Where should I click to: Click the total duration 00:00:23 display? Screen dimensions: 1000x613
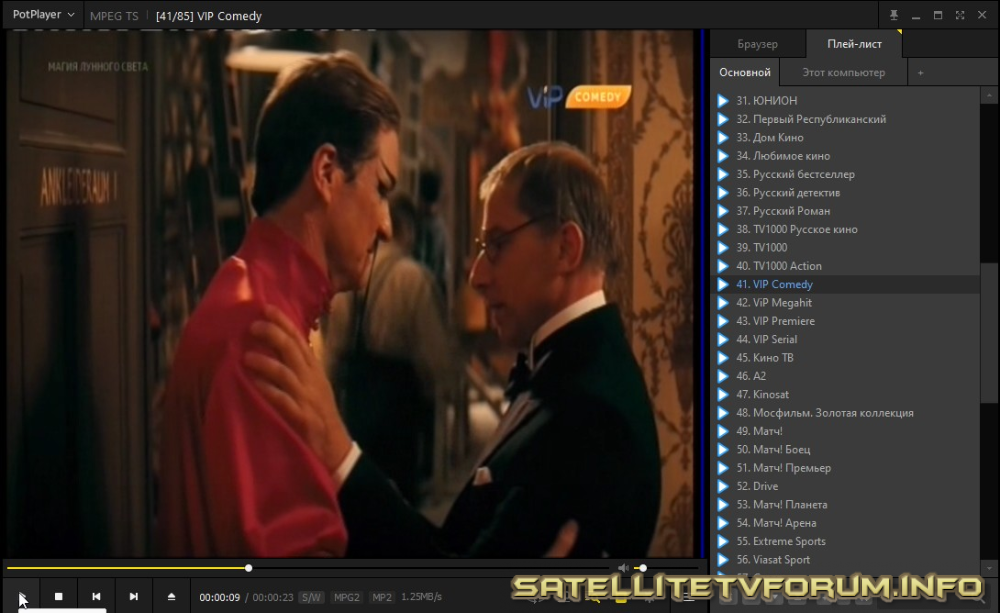273,597
